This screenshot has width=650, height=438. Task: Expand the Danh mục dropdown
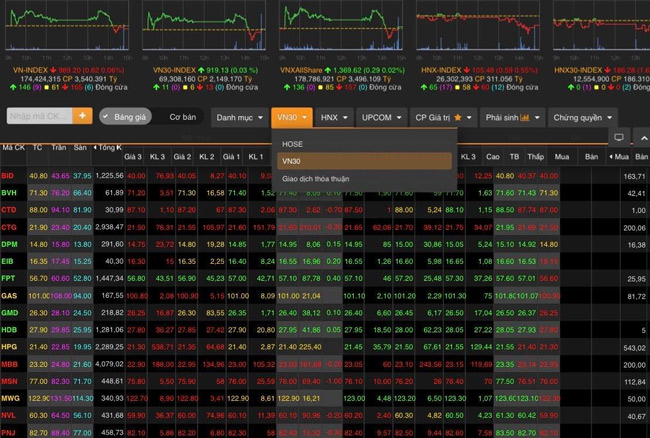click(x=239, y=117)
